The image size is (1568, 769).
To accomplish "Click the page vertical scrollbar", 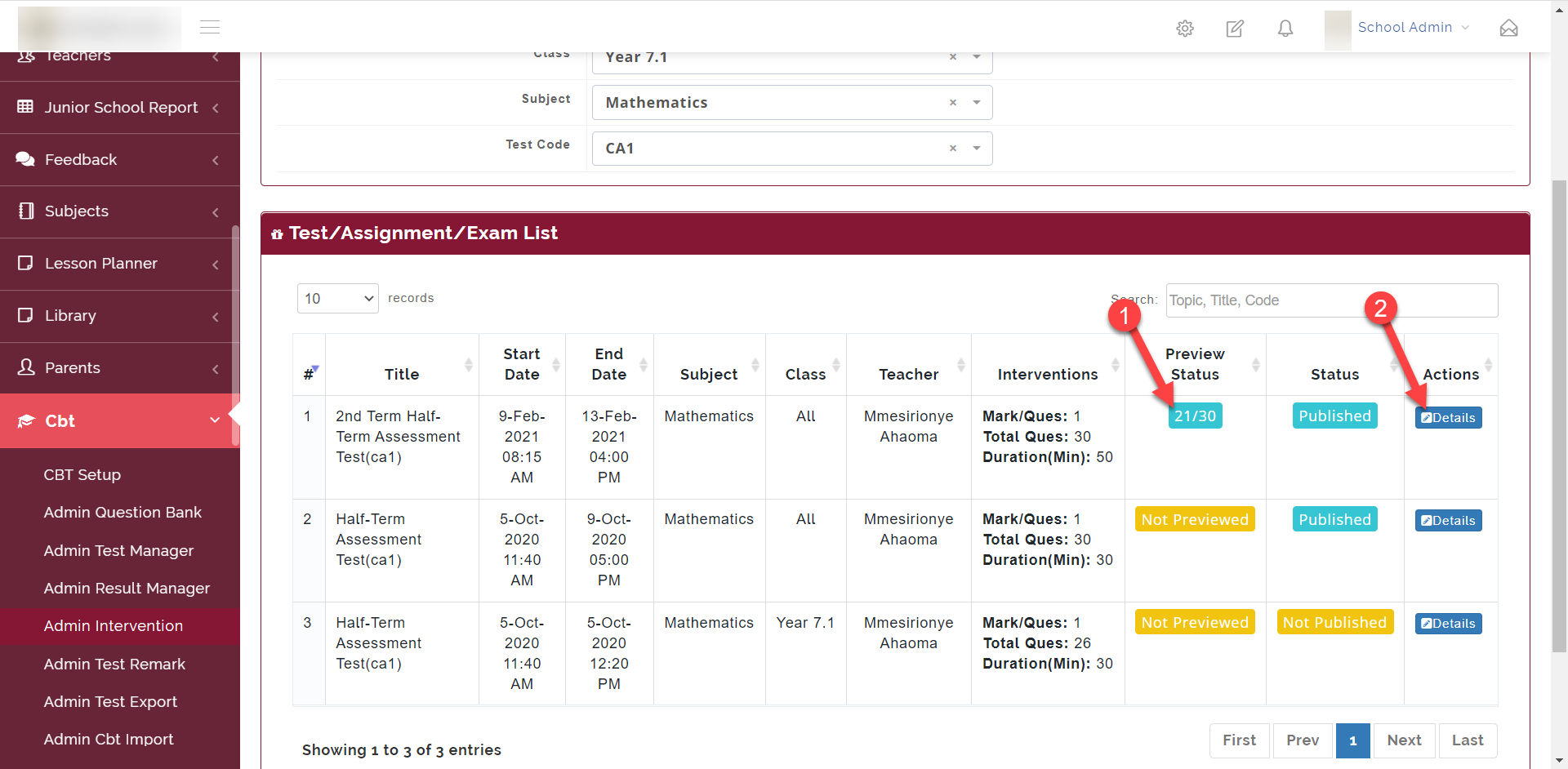I will click(1560, 416).
